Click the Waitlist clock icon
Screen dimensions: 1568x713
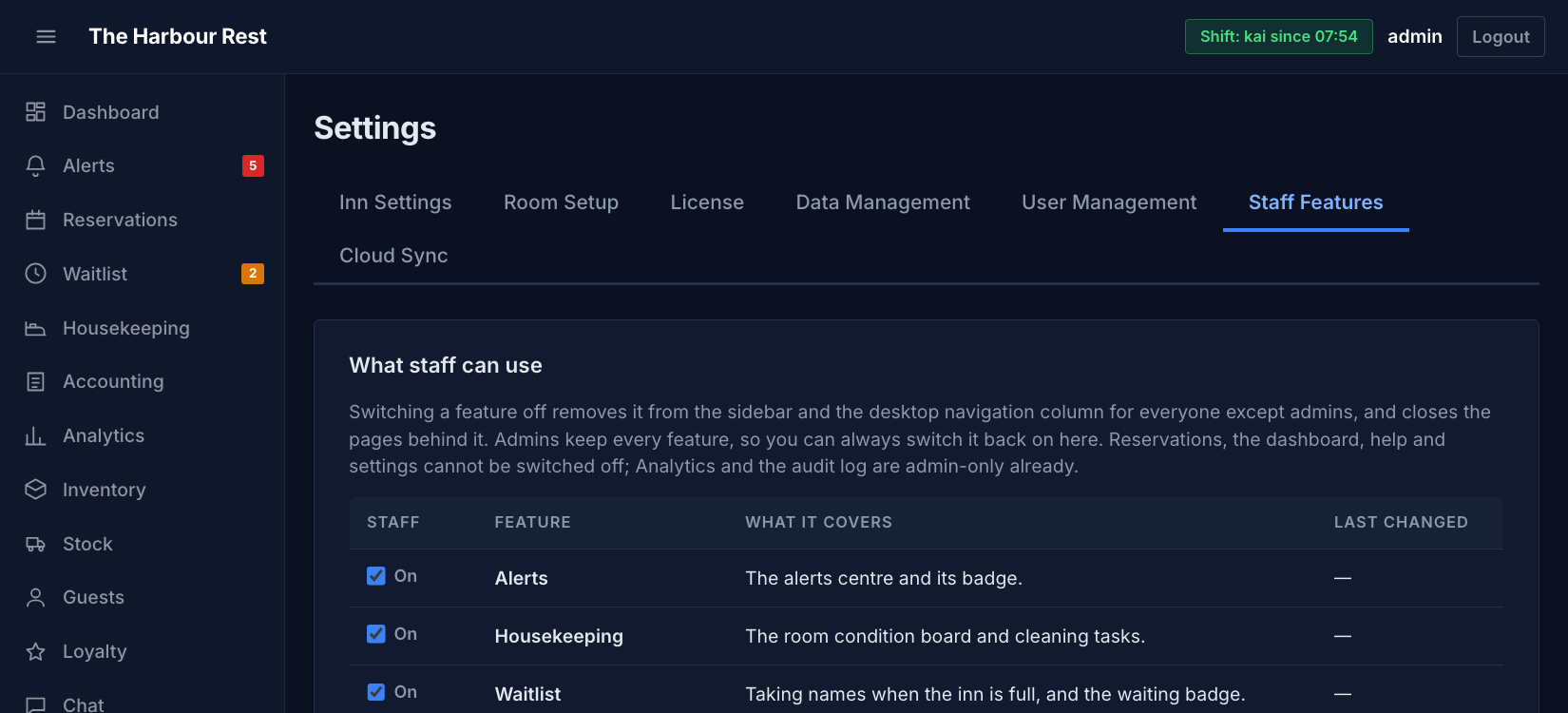pos(35,274)
